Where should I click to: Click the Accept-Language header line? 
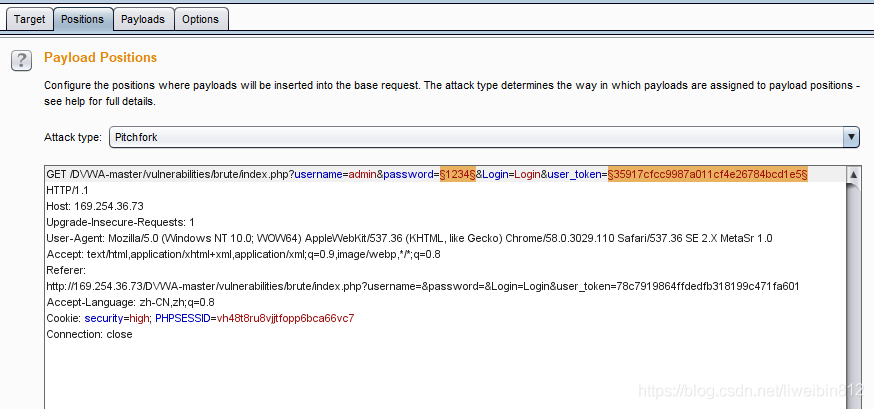click(x=130, y=303)
